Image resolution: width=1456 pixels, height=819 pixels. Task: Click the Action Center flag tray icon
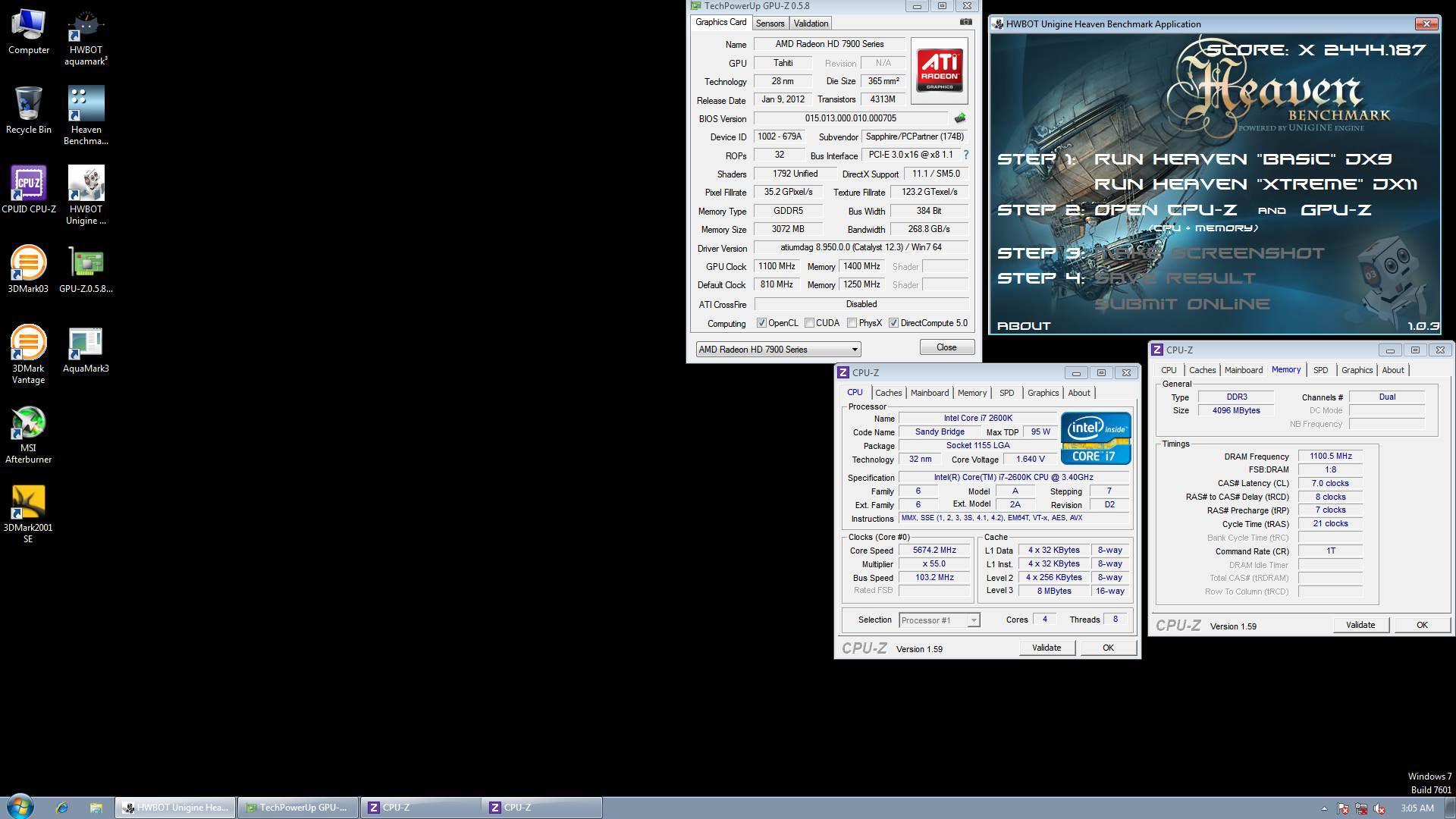pyautogui.click(x=1342, y=808)
